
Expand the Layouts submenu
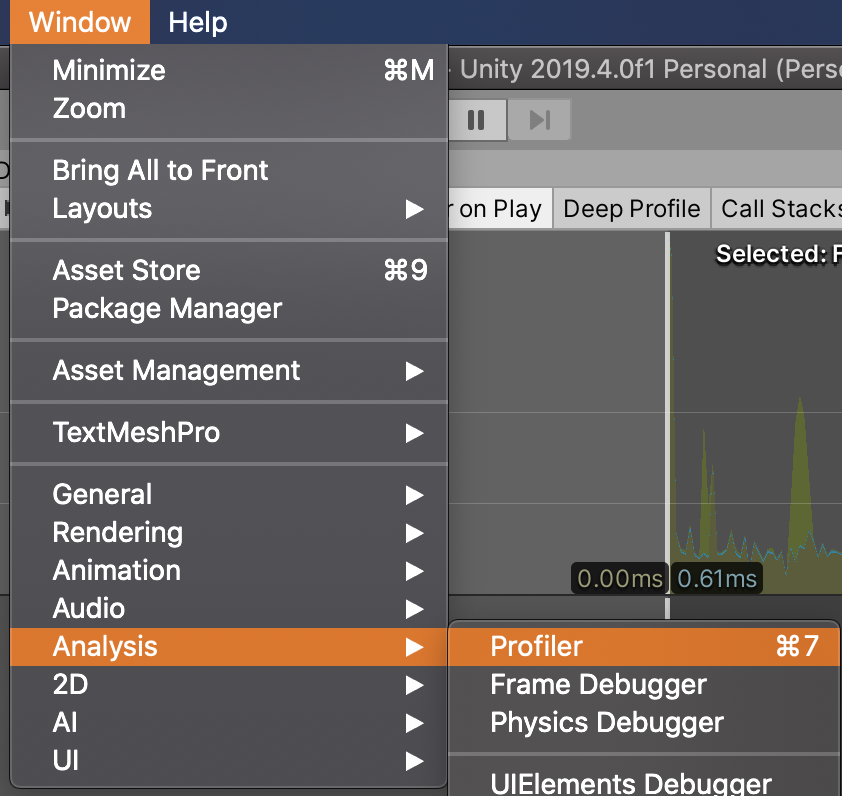click(x=229, y=208)
